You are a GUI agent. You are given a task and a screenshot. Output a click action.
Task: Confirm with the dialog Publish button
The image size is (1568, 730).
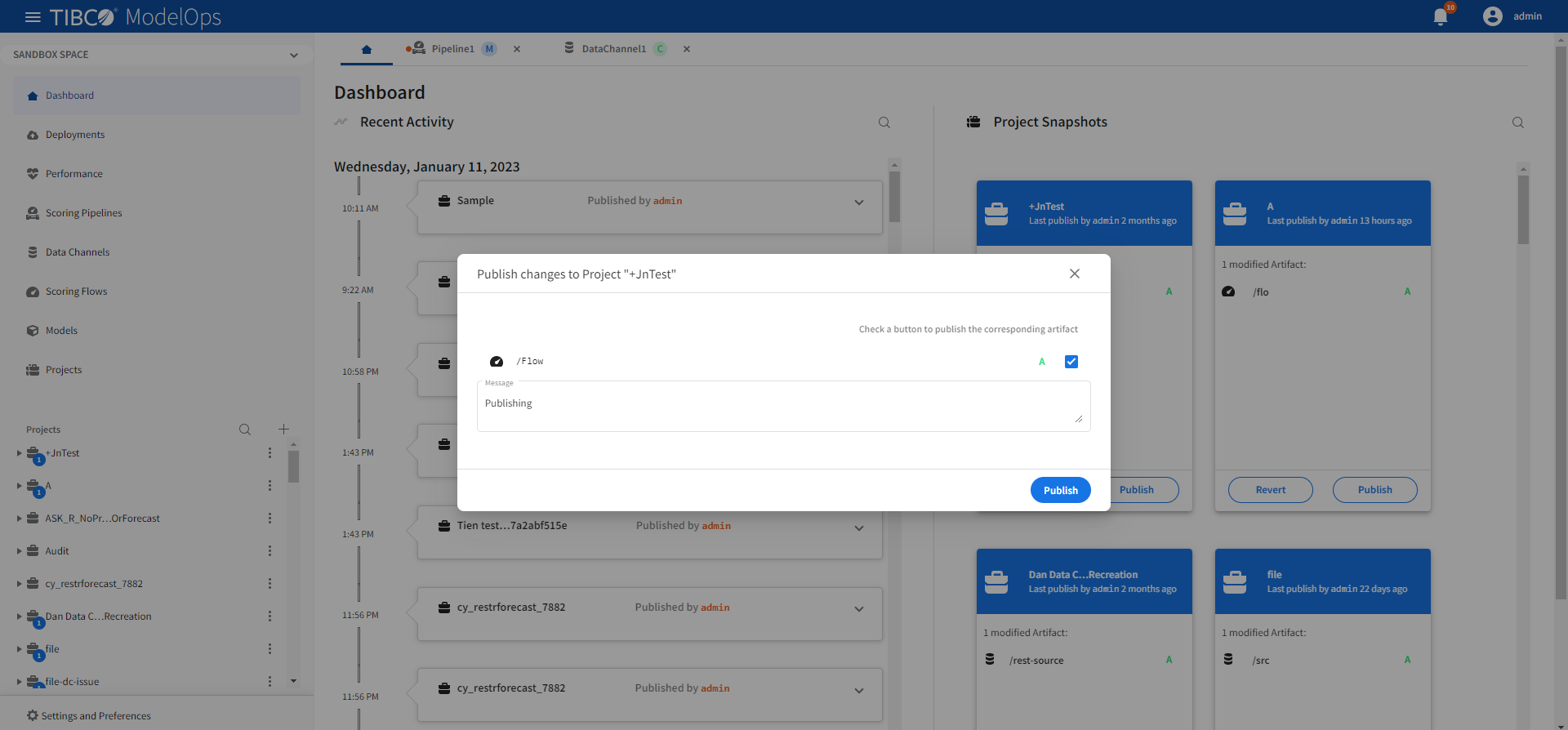(1061, 490)
